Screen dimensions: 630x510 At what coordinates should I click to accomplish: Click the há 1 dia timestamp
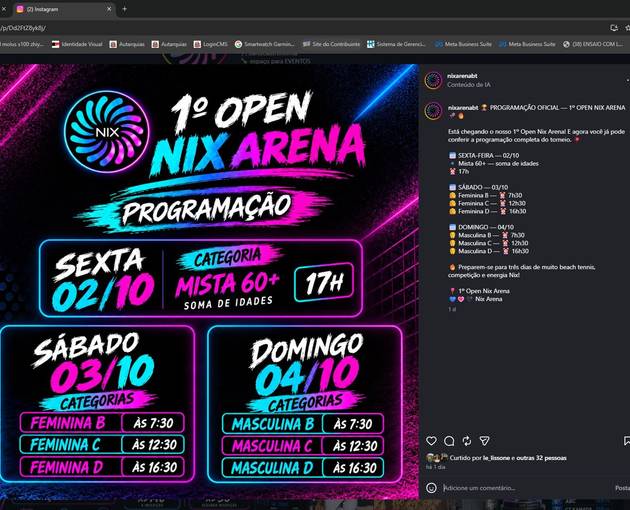[436, 467]
